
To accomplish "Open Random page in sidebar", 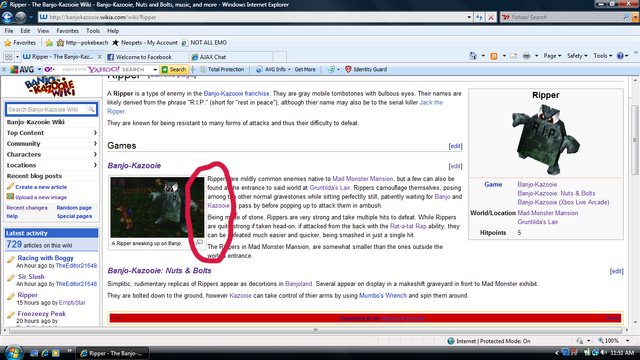I will 74,208.
